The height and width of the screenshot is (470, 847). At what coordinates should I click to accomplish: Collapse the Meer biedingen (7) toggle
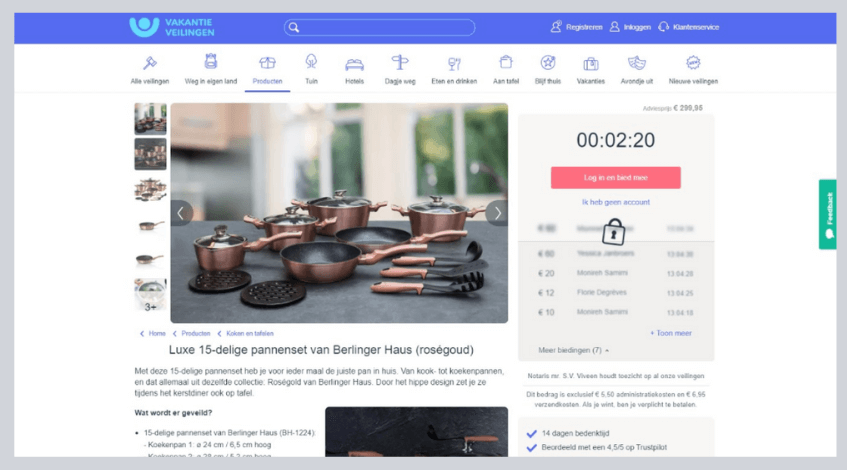pos(574,351)
